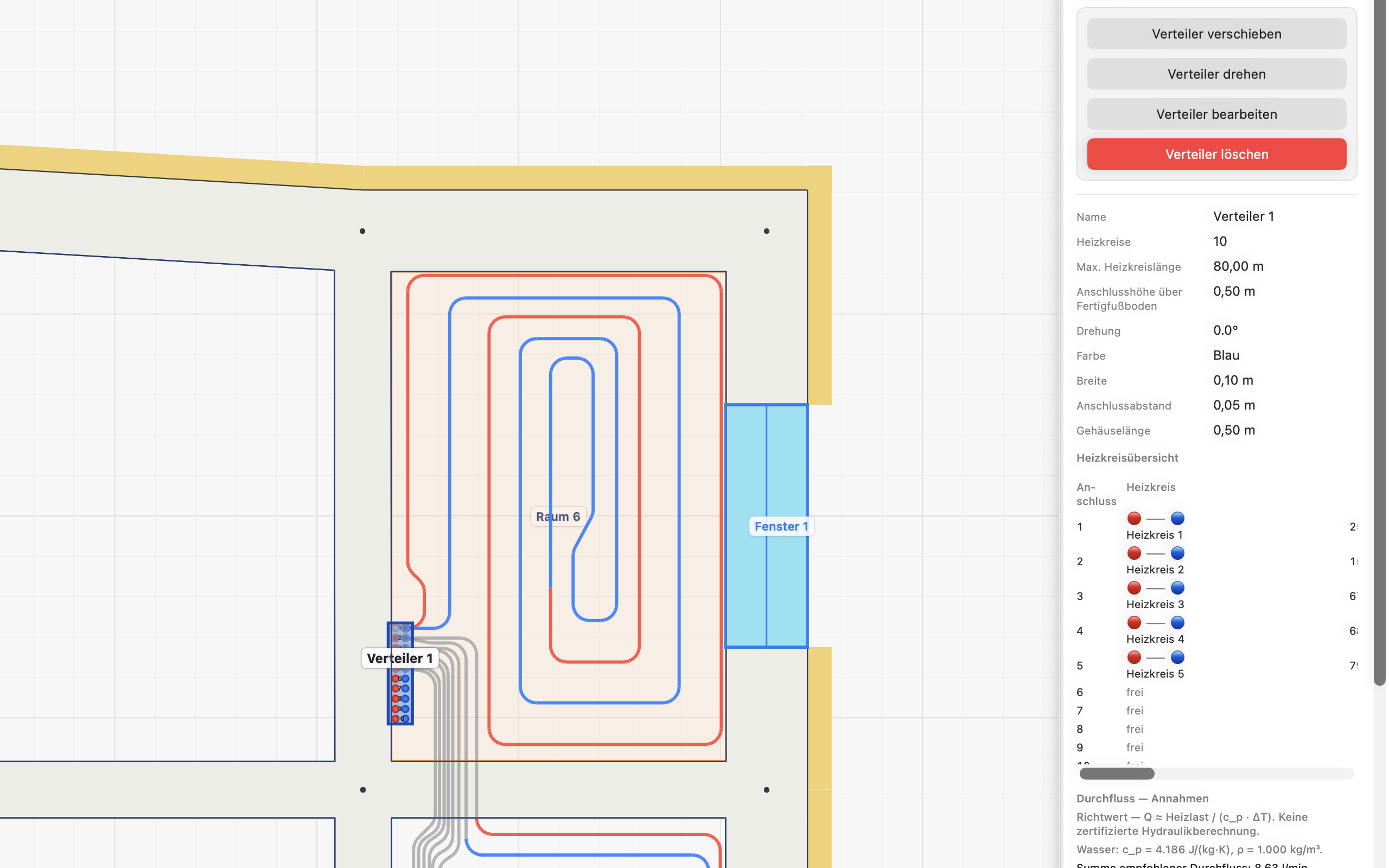Select the Heizkreis 3 label in overview
Image resolution: width=1389 pixels, height=868 pixels.
click(x=1155, y=604)
